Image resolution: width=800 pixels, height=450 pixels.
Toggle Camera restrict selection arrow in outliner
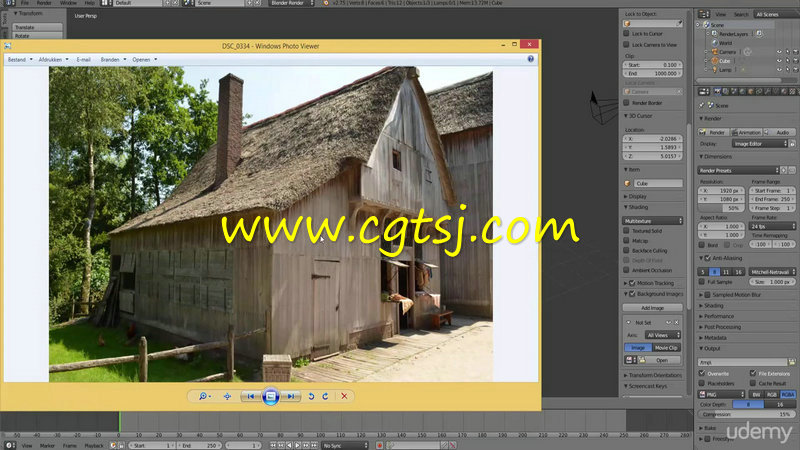(787, 52)
